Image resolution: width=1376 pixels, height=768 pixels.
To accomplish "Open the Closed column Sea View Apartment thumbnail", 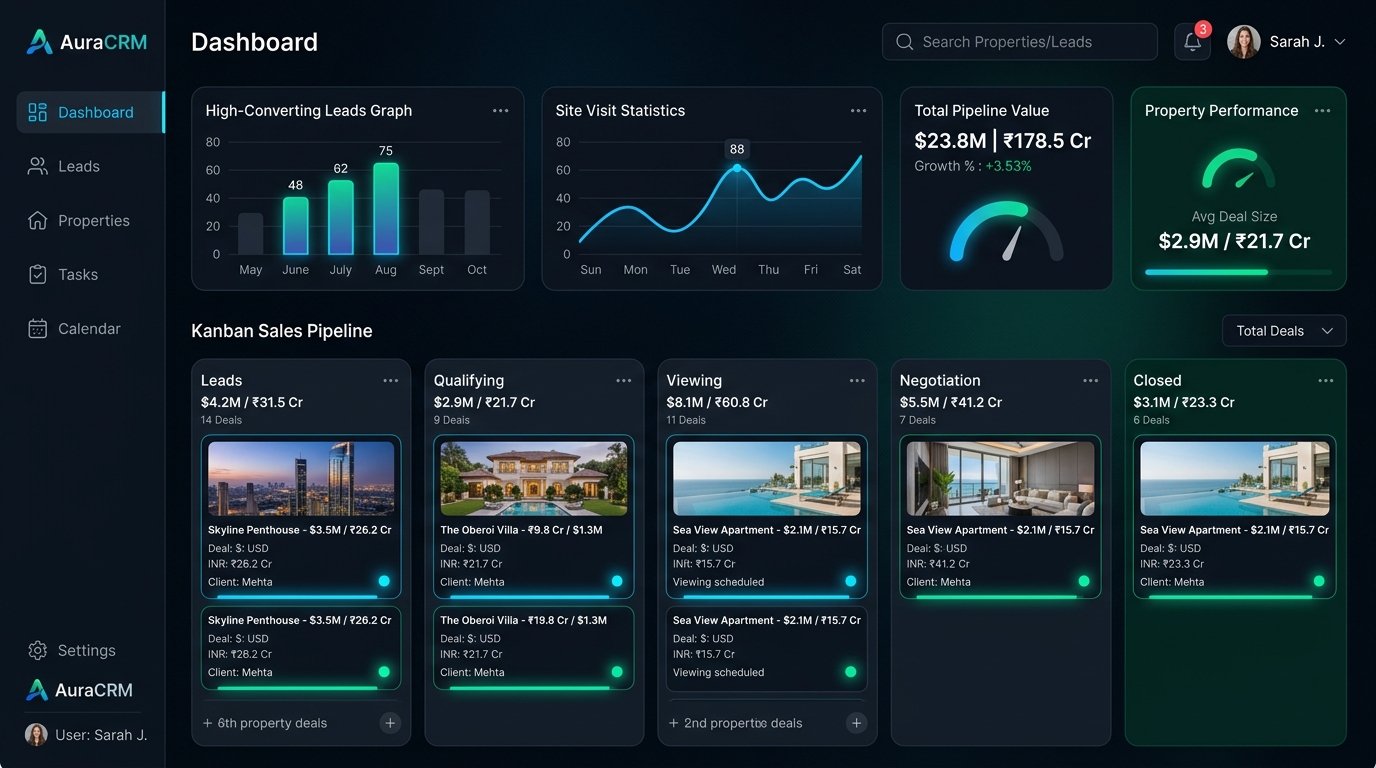I will pyautogui.click(x=1235, y=479).
